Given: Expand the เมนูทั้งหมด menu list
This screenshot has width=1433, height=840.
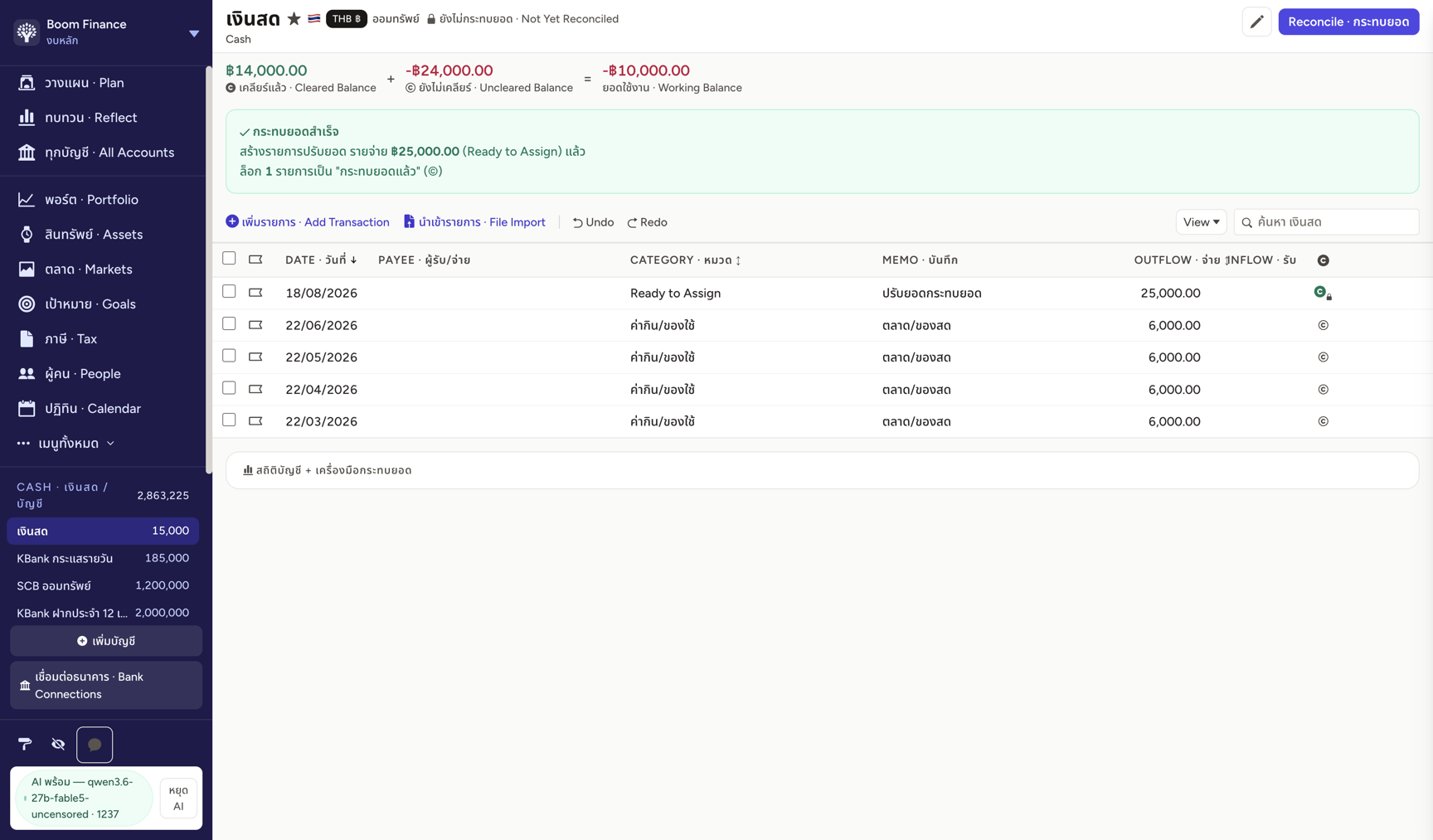Looking at the screenshot, I should click(66, 444).
